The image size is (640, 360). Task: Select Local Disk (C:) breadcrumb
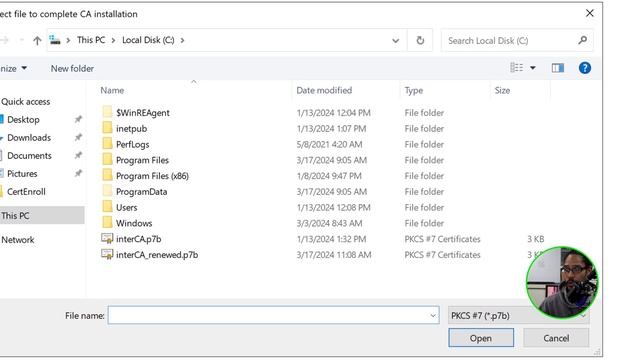[x=148, y=40]
